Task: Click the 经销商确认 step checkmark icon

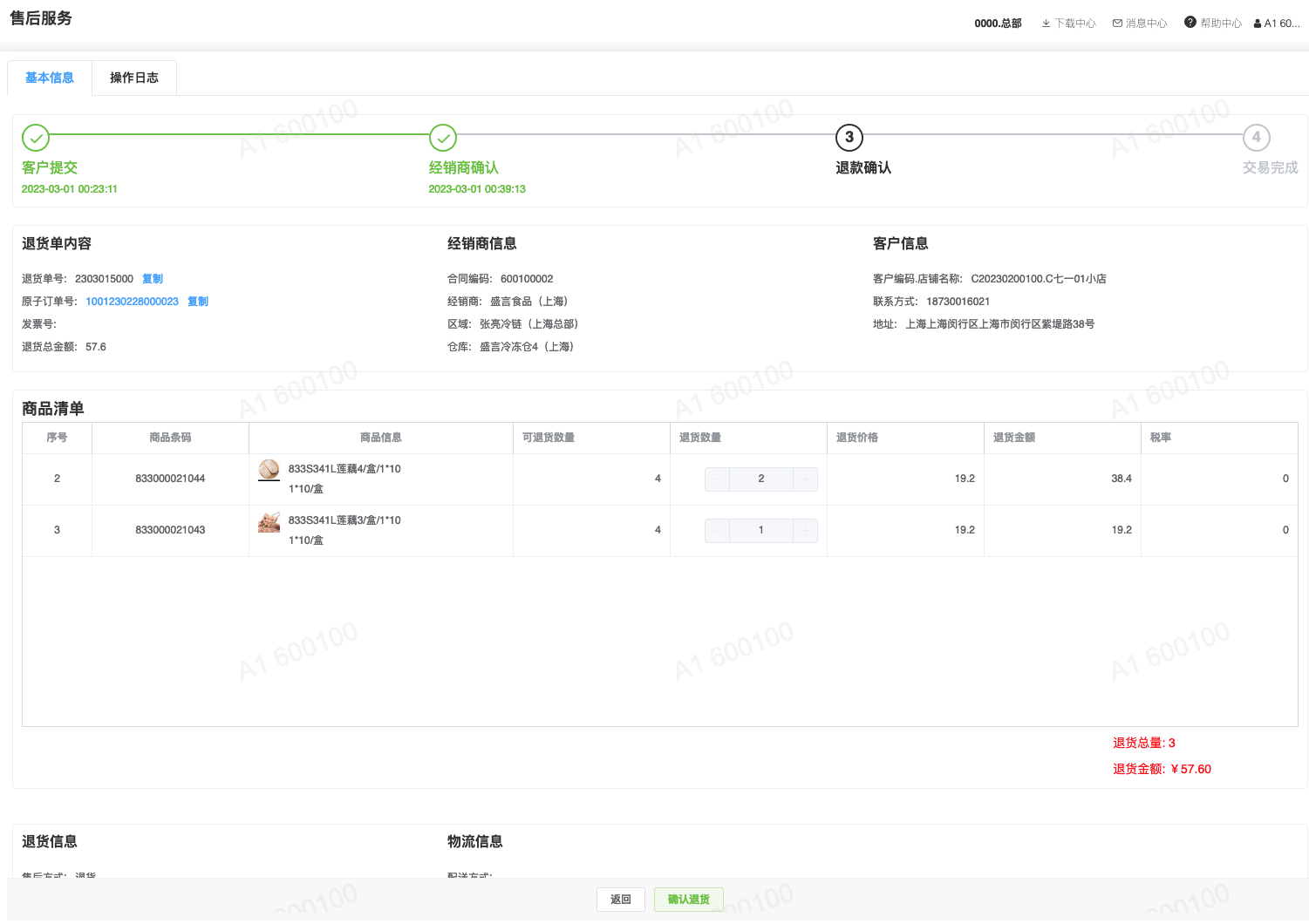Action: pos(443,138)
